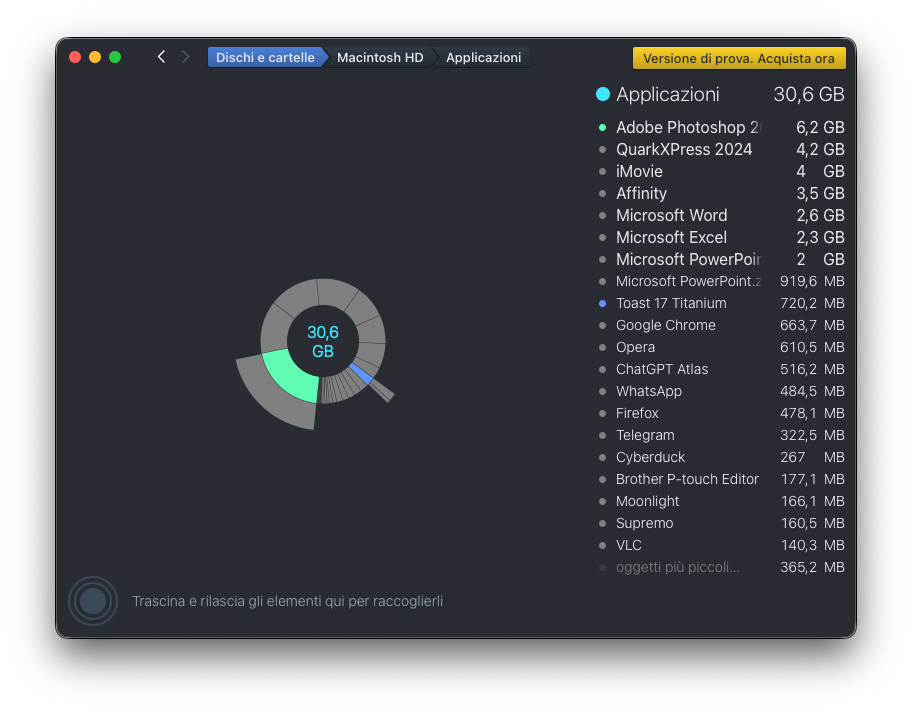Click the blue Toast 17 Titanium dot
This screenshot has width=912, height=712.
click(603, 304)
